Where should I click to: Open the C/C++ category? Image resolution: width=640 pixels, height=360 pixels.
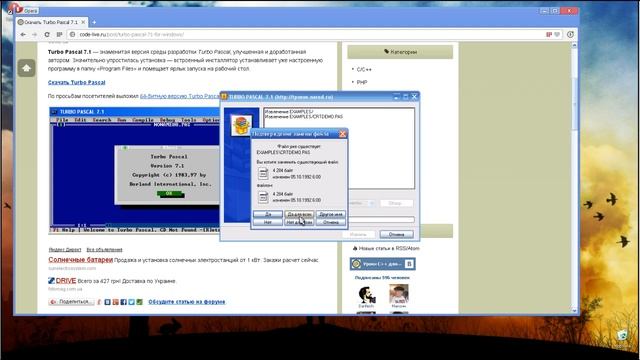click(364, 69)
